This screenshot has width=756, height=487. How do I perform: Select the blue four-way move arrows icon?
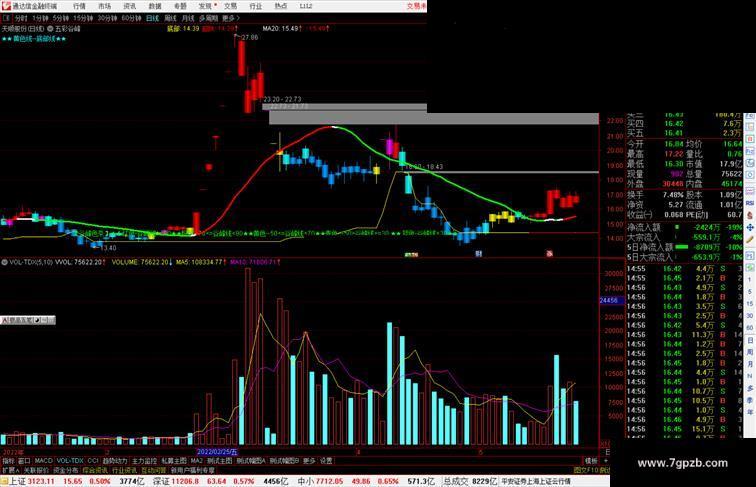[x=750, y=228]
